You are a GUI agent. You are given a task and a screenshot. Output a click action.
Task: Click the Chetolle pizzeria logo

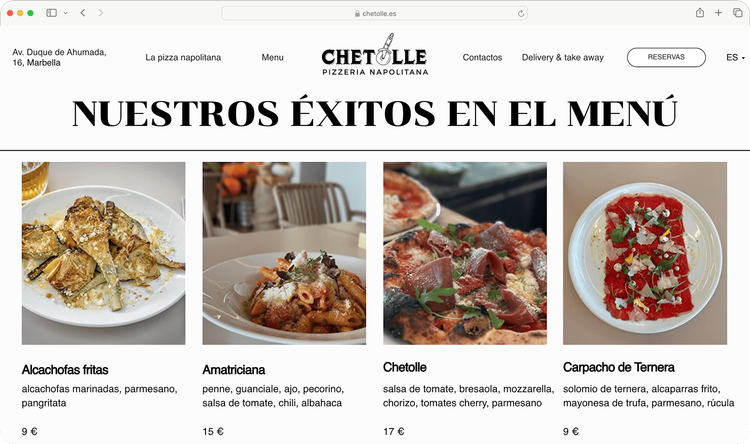click(375, 55)
